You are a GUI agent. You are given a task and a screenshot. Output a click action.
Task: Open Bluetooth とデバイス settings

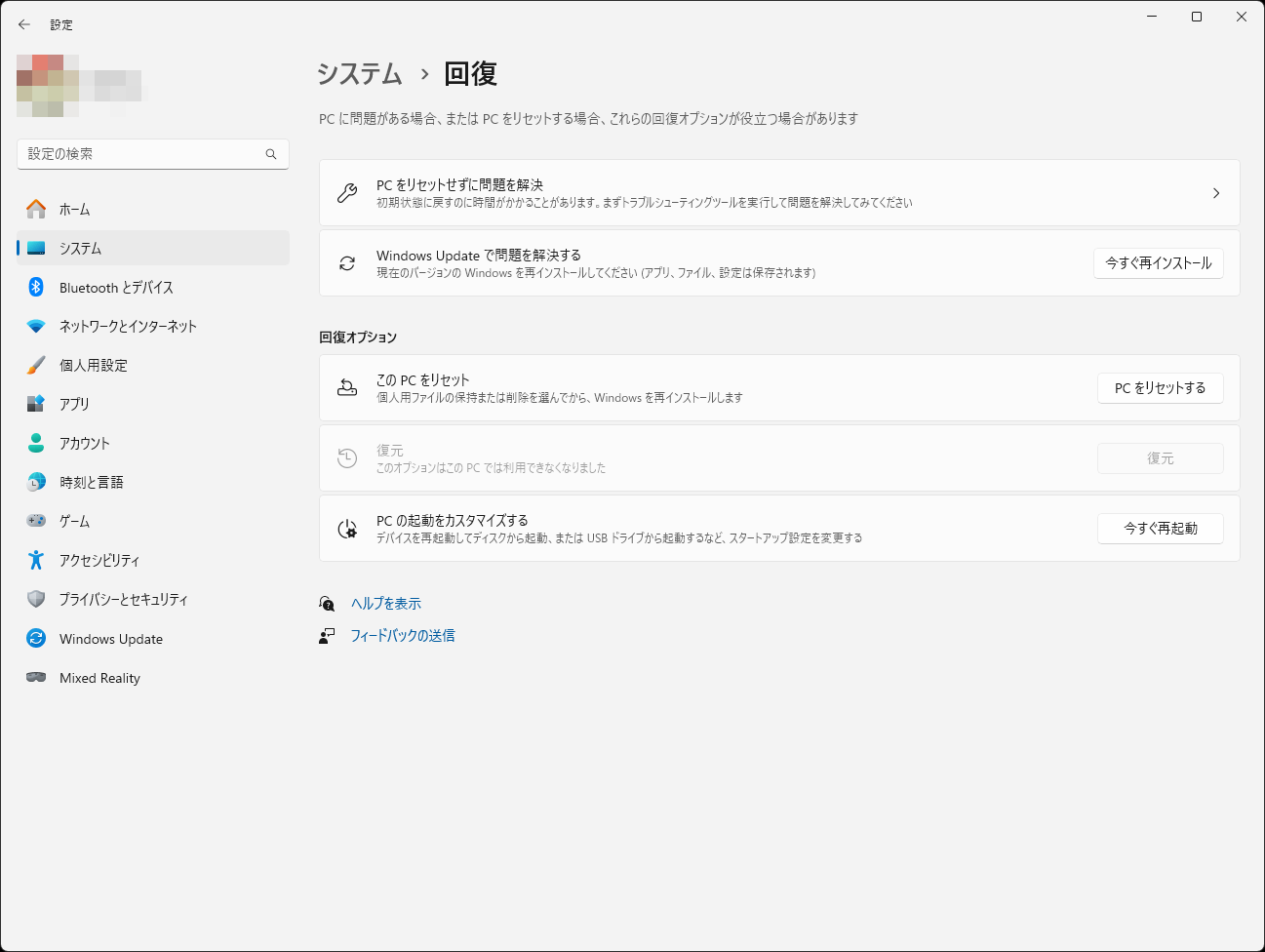coord(115,287)
